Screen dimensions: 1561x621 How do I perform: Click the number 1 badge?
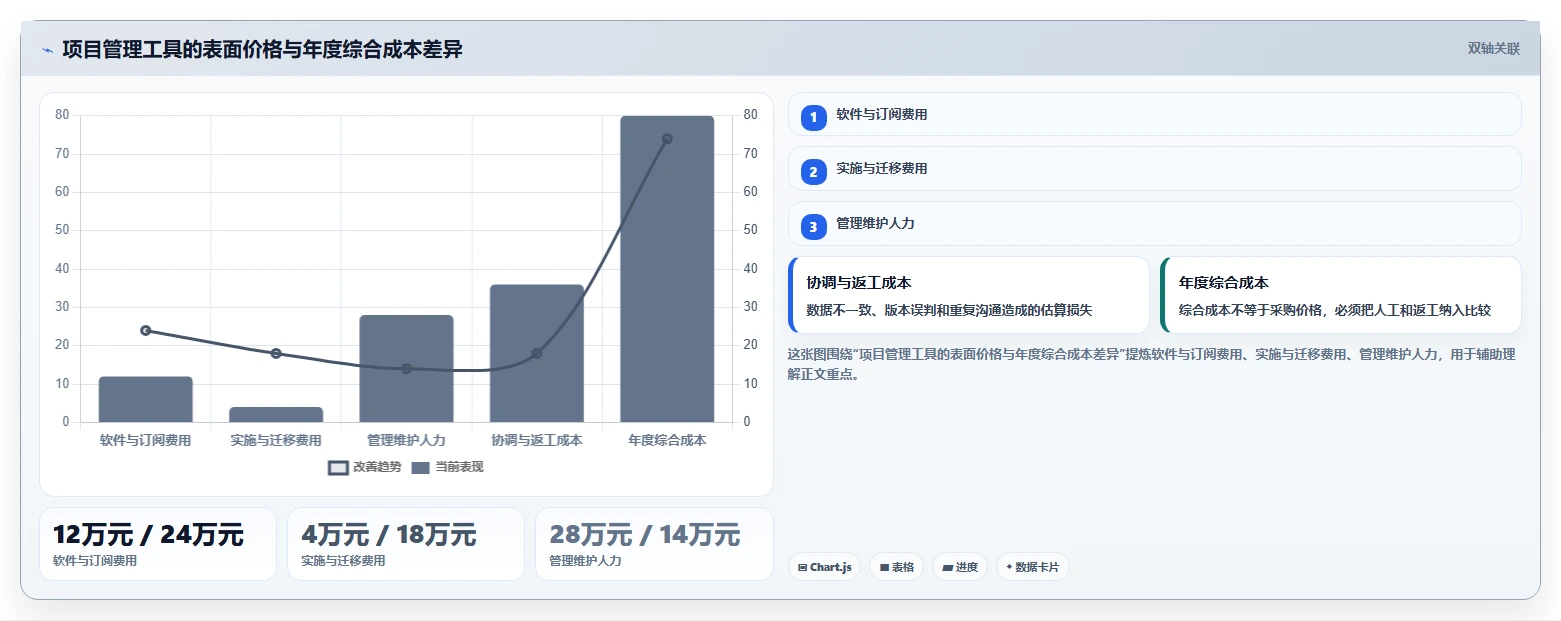[813, 117]
